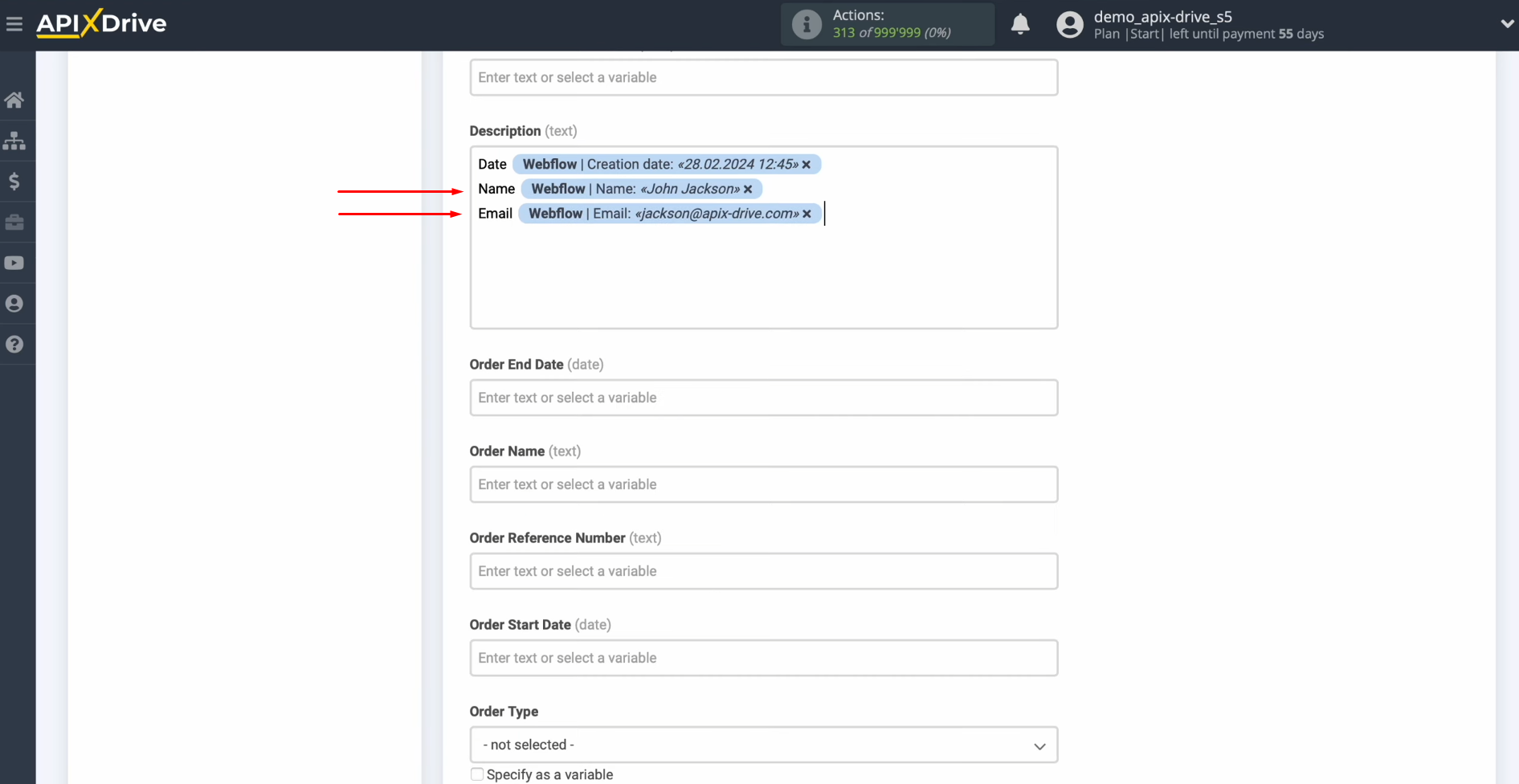Viewport: 1519px width, 784px height.
Task: Expand the account chevron at top right
Action: click(1506, 23)
